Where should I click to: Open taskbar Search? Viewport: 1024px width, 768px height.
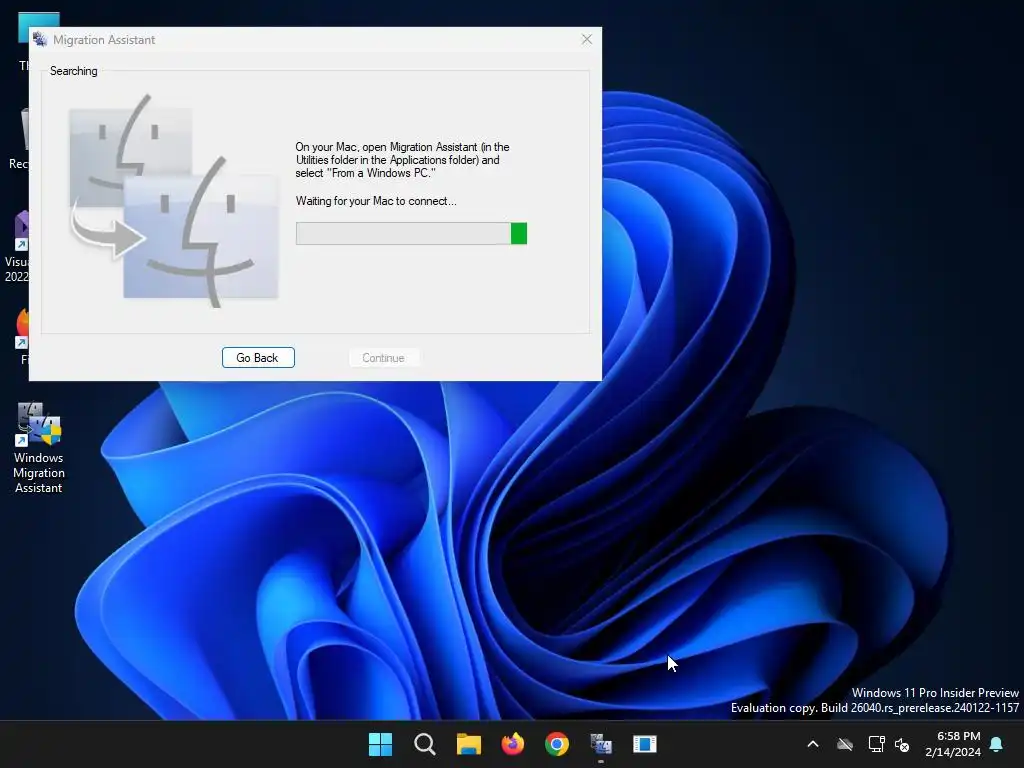pyautogui.click(x=424, y=744)
